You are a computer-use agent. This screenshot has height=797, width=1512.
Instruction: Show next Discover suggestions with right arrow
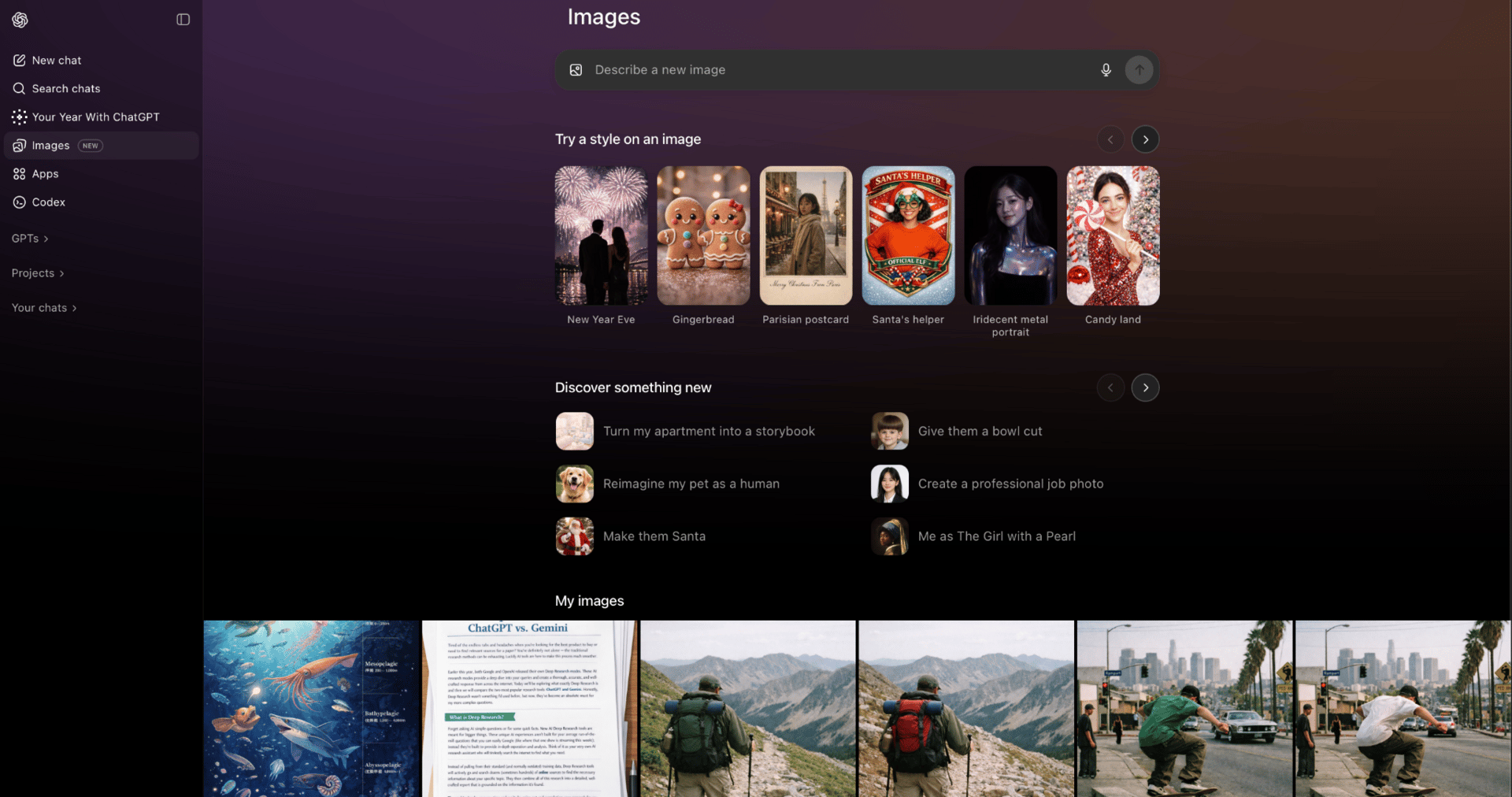[1146, 387]
